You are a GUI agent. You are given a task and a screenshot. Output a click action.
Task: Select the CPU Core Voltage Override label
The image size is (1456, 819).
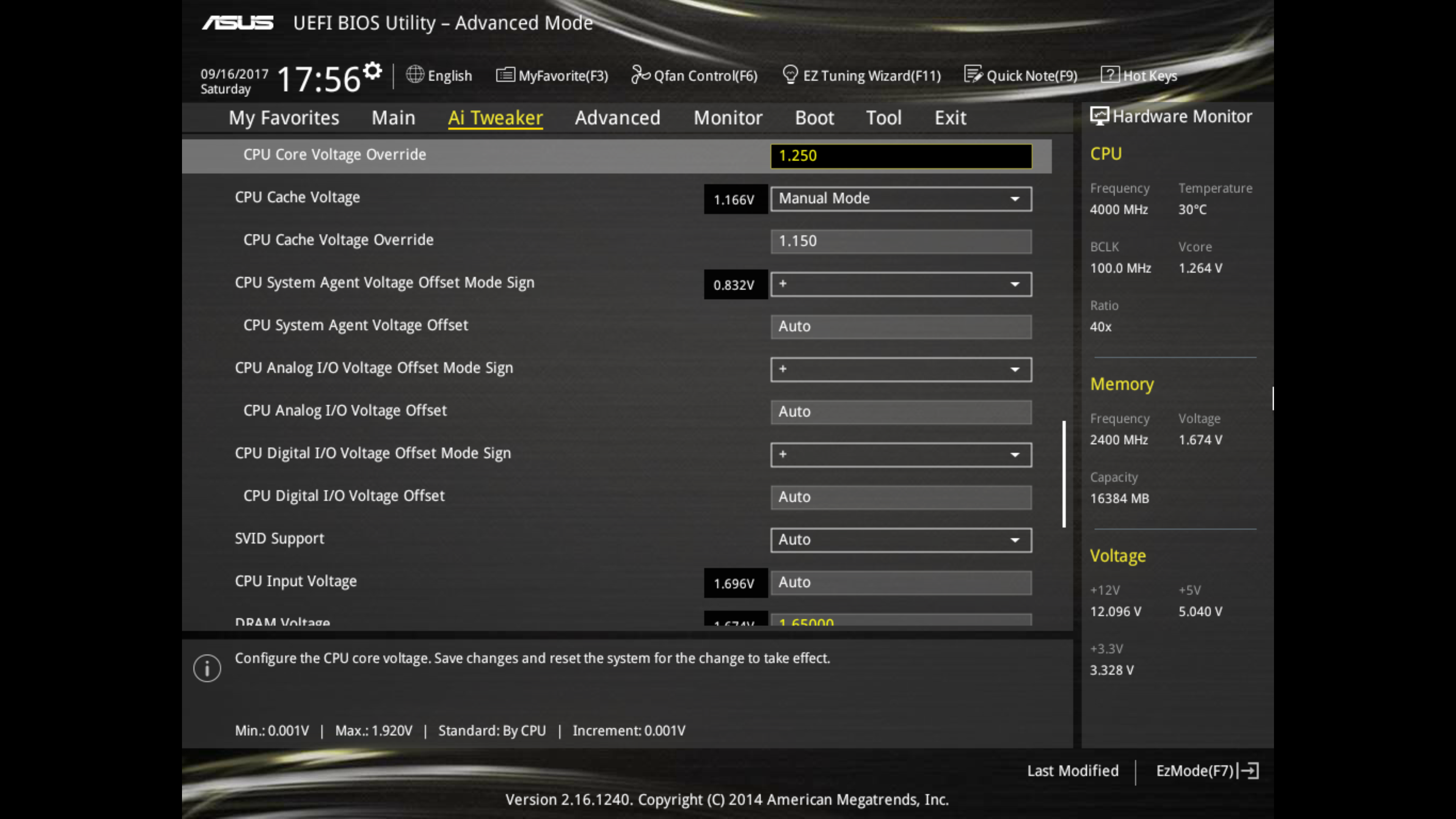click(334, 155)
